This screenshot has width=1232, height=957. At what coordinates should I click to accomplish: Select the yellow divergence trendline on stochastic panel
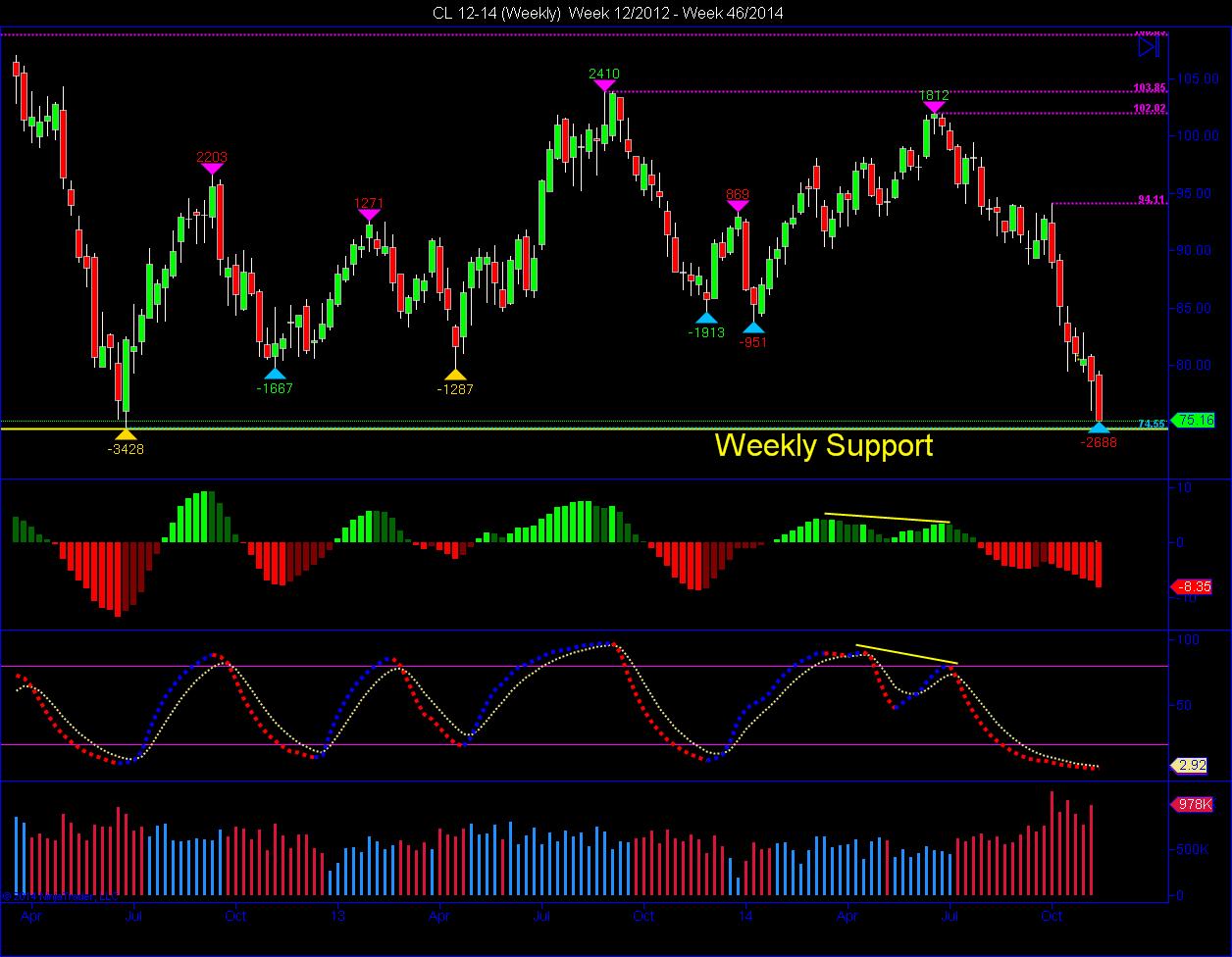coord(907,654)
